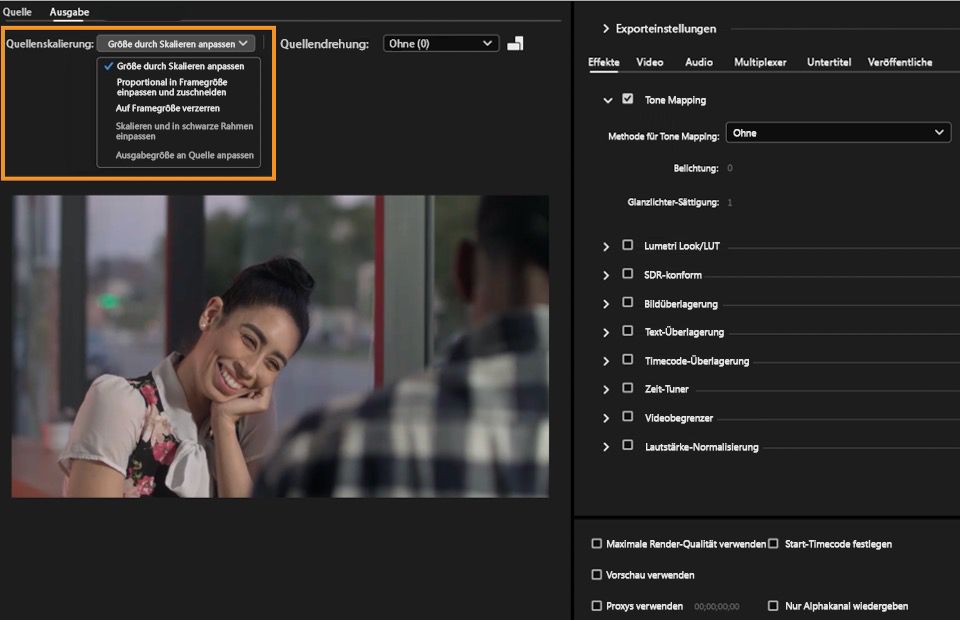Select Größe durch Skalieren anpassen menu option
960x620 pixels.
point(180,66)
